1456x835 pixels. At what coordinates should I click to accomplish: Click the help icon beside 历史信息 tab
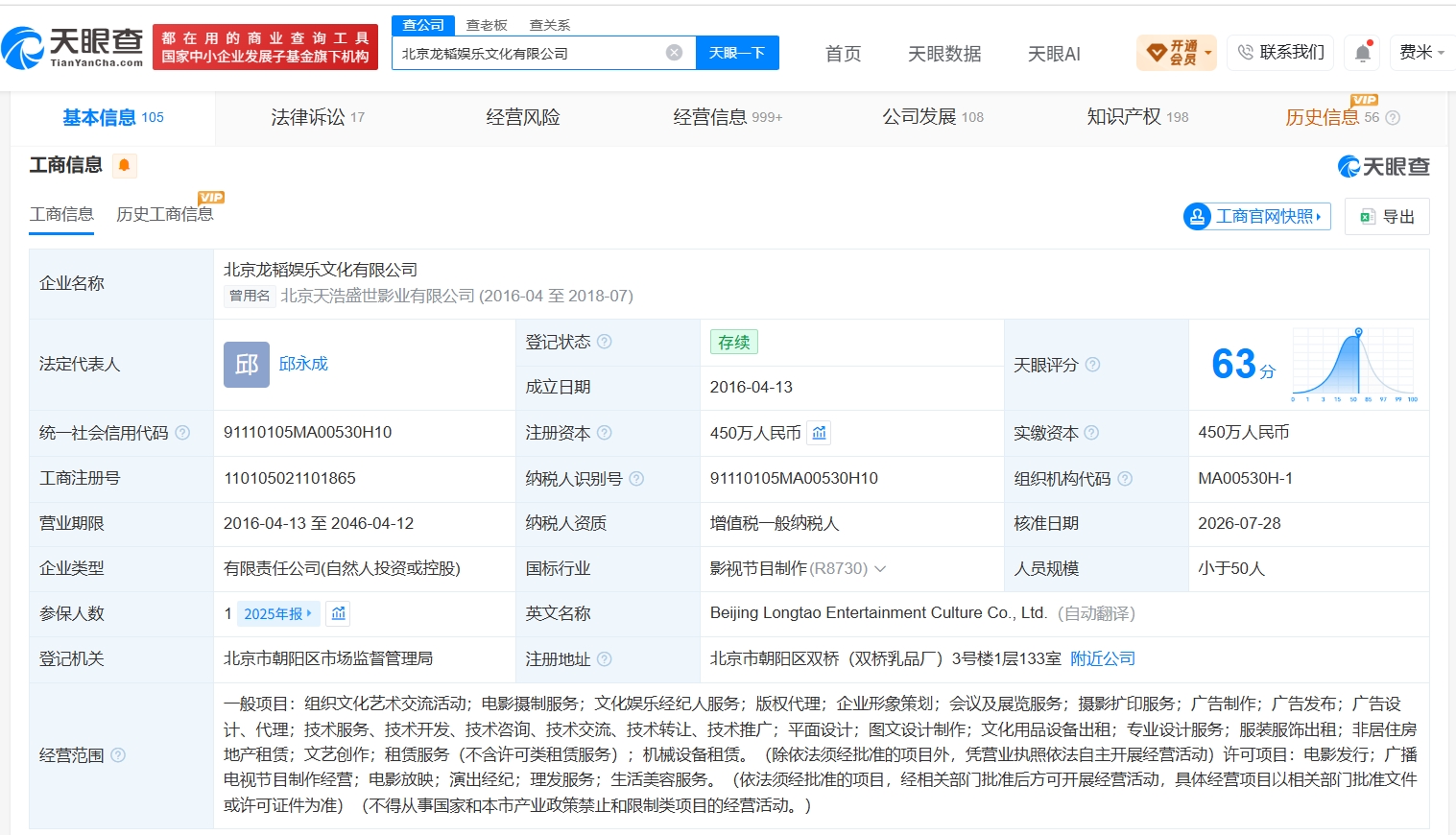(x=1393, y=118)
